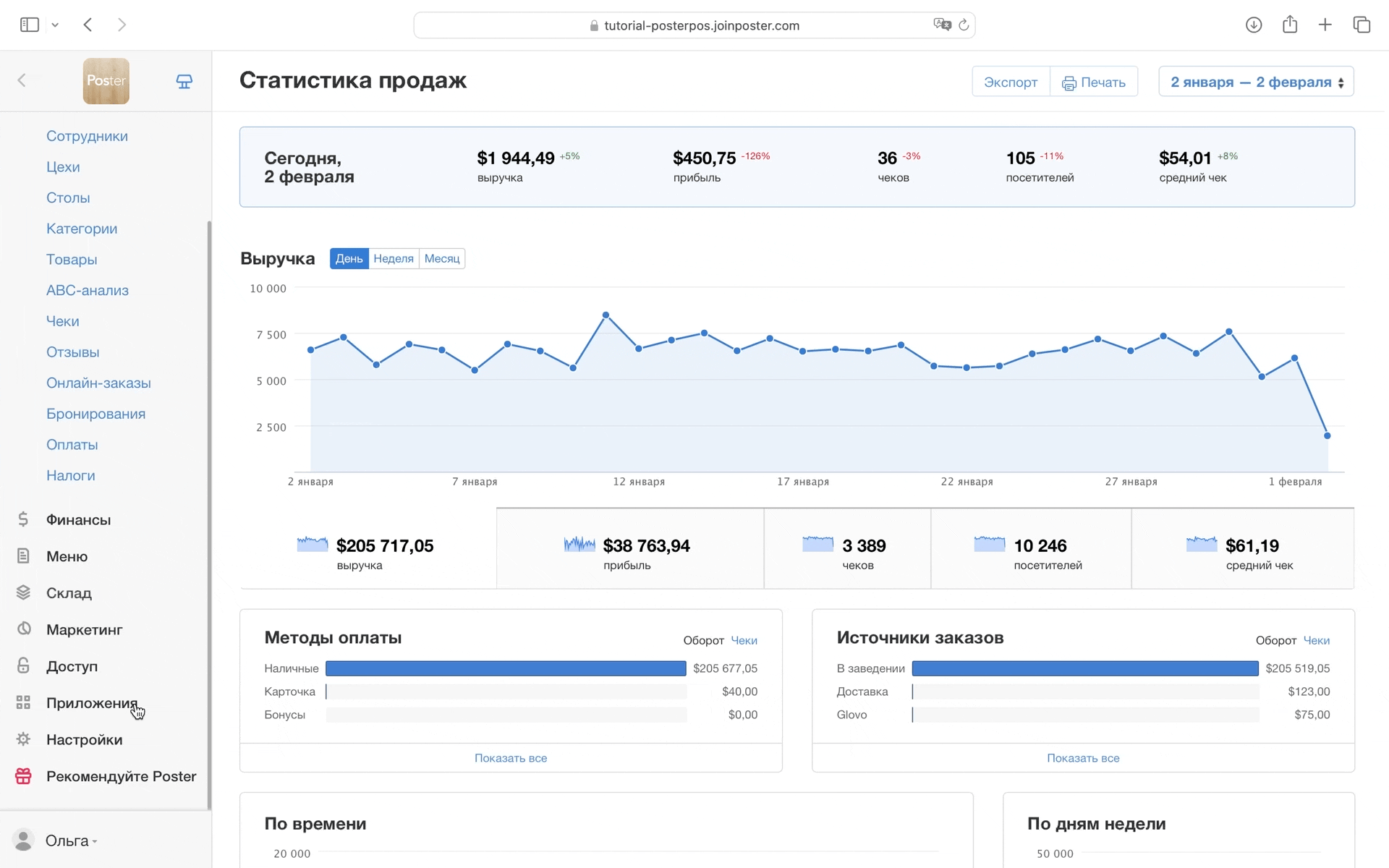This screenshot has height=868, width=1389.
Task: Click the Safari downloads icon
Action: (1254, 25)
